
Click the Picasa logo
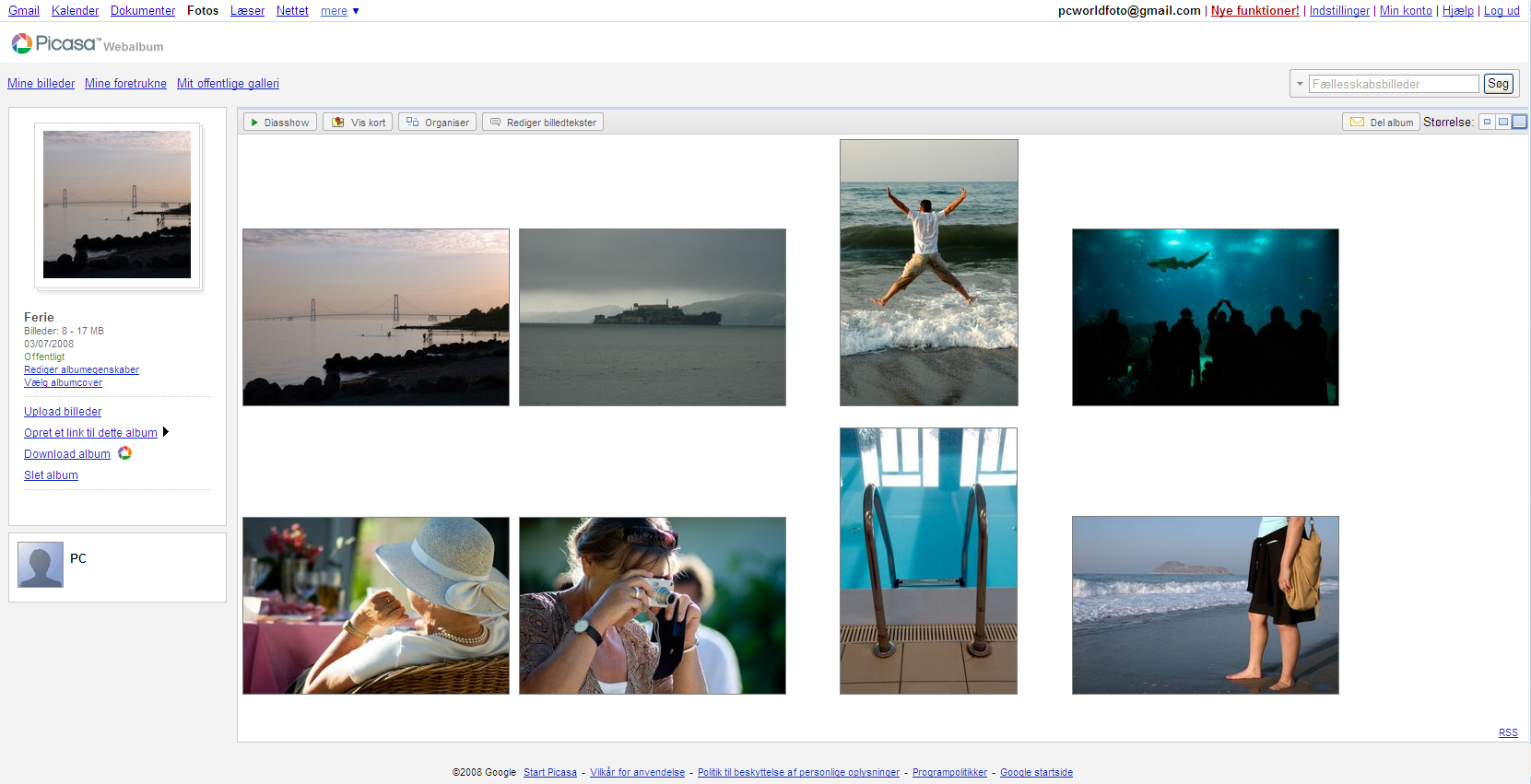54,43
